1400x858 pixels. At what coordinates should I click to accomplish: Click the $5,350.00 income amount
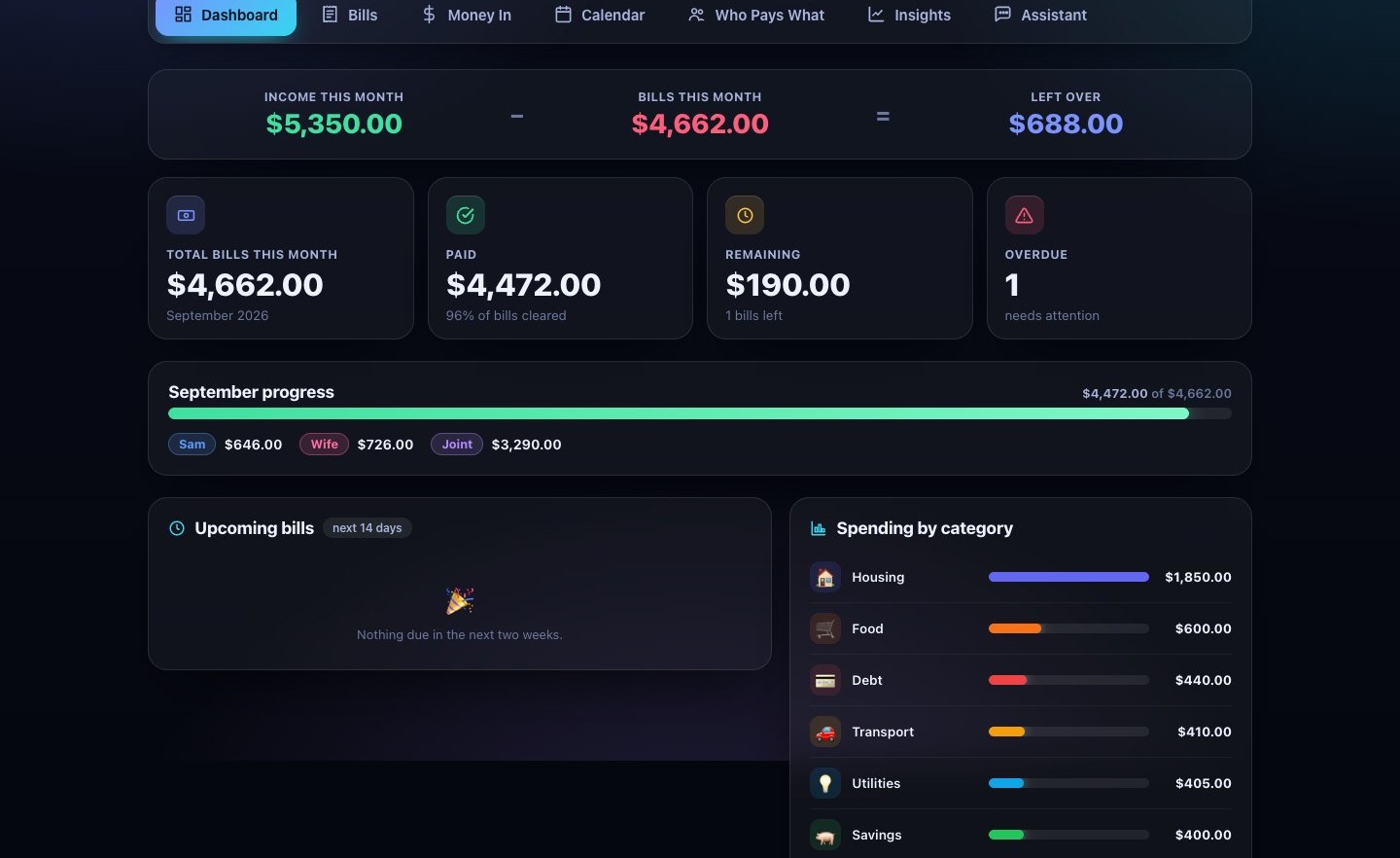[x=334, y=124]
